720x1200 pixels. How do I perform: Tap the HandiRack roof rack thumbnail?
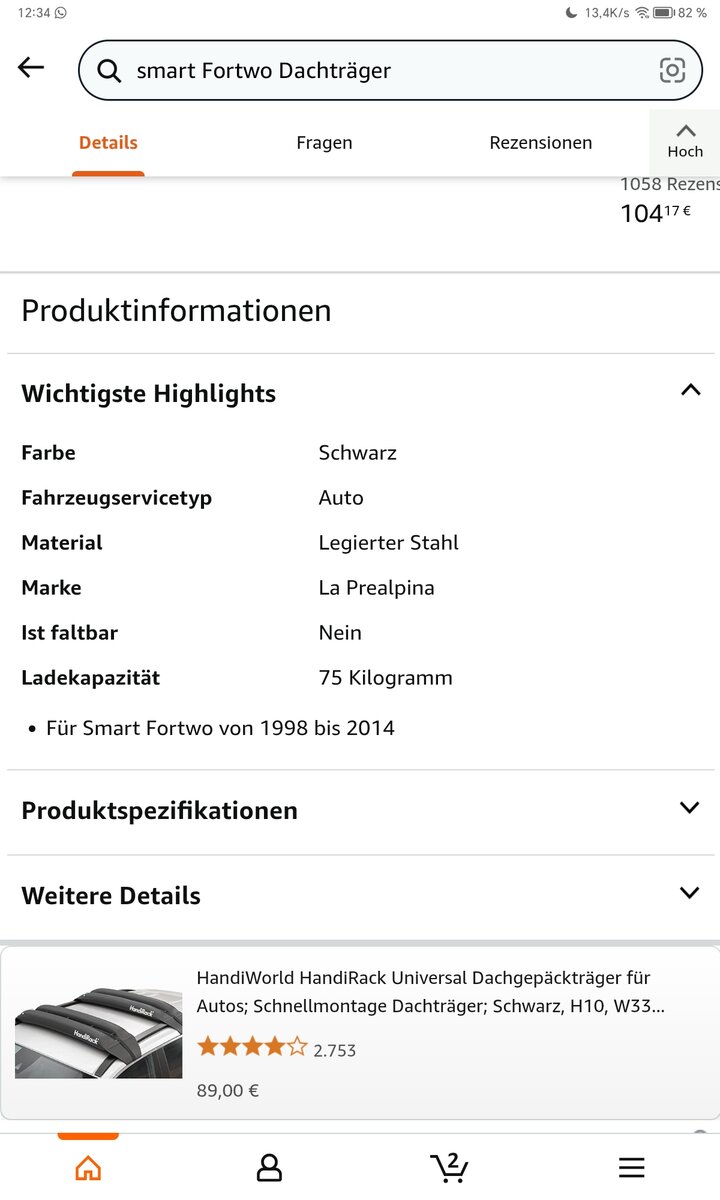coord(98,1034)
